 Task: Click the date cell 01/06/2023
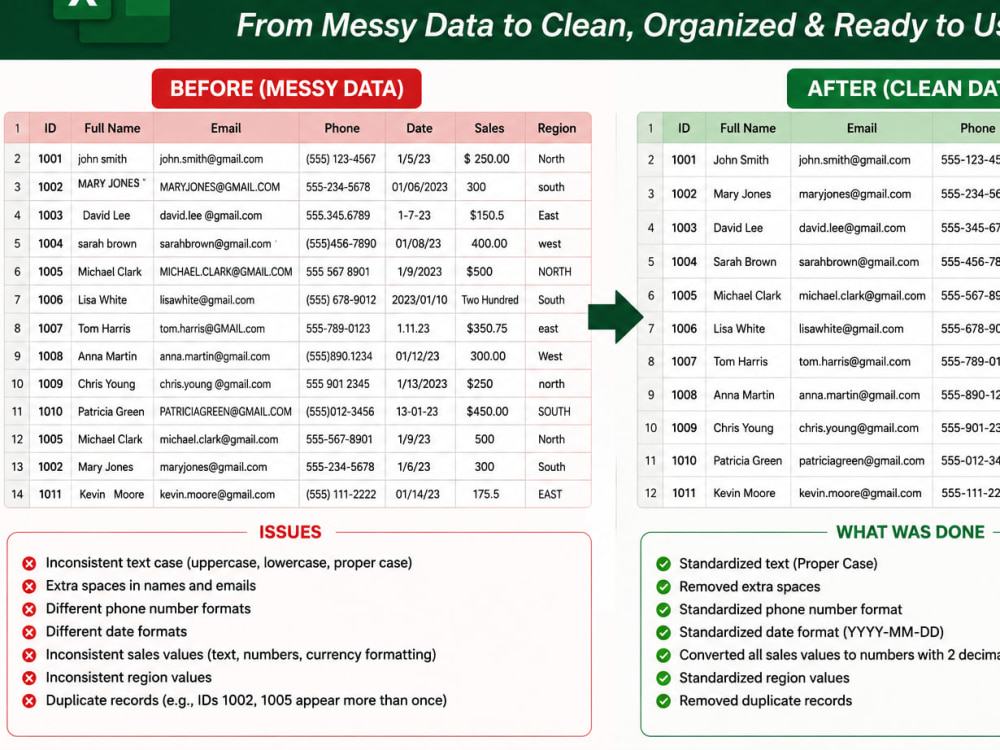tap(420, 187)
